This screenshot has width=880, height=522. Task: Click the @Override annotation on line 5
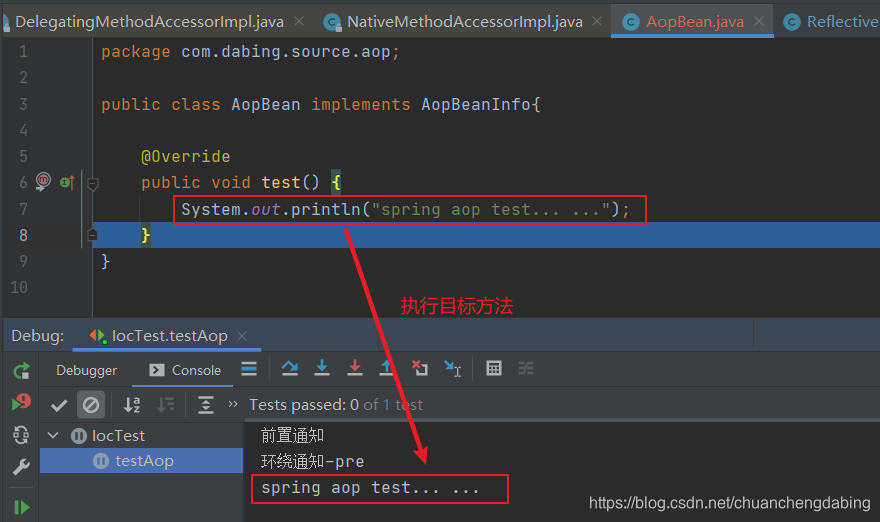(x=186, y=157)
